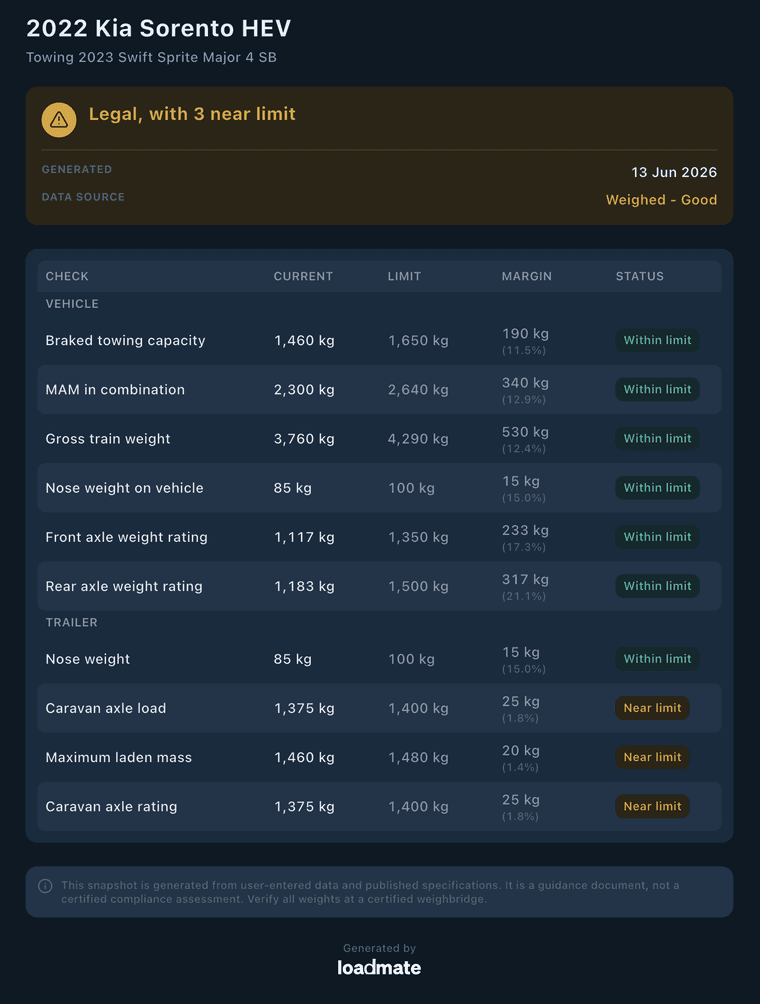Select the 'Gross train weight' row label
This screenshot has width=760, height=1004.
108,439
